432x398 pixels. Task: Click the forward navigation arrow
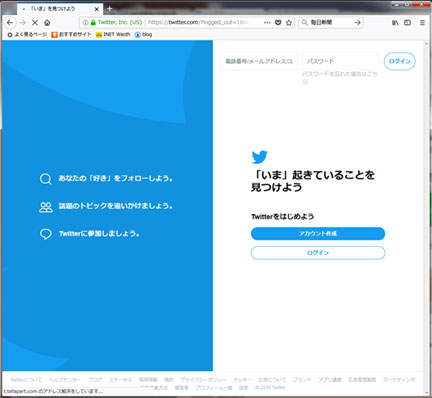click(23, 23)
